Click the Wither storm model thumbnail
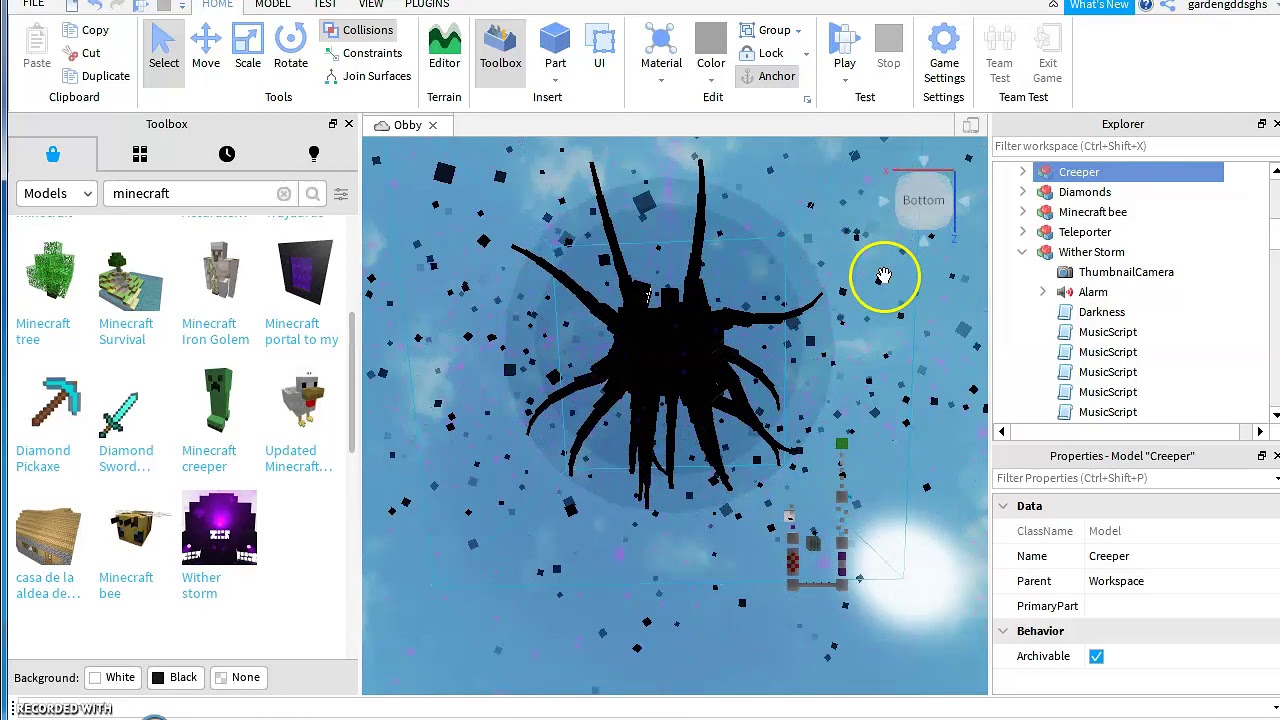Image resolution: width=1280 pixels, height=720 pixels. (x=219, y=528)
